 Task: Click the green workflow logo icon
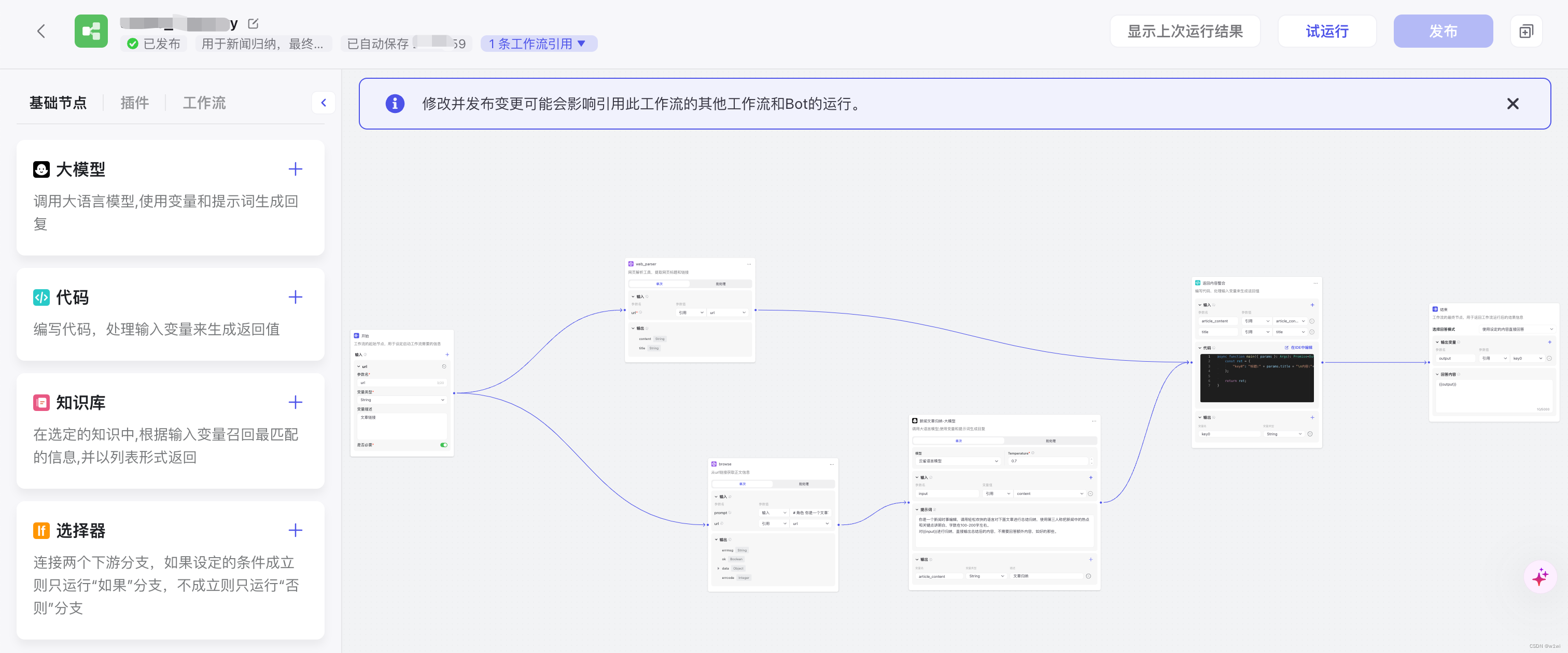pyautogui.click(x=91, y=31)
